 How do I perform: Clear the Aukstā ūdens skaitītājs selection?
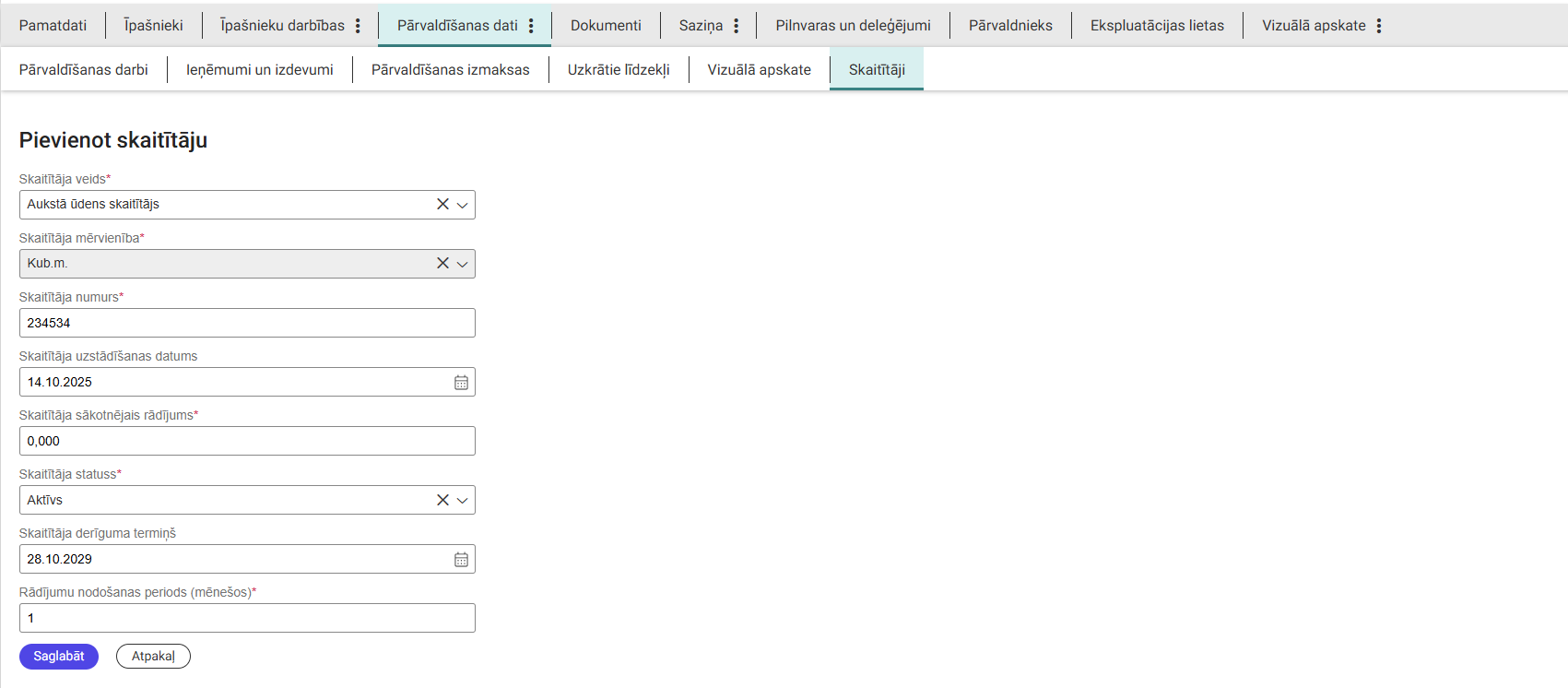[x=442, y=205]
